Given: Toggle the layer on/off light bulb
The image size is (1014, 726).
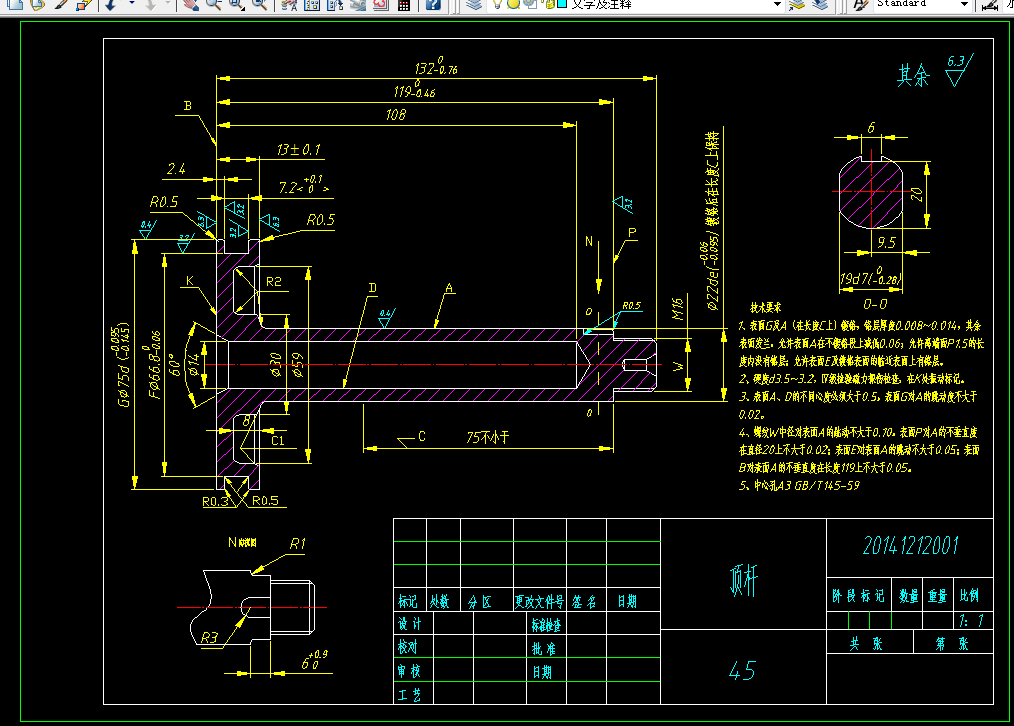Looking at the screenshot, I should [x=497, y=4].
